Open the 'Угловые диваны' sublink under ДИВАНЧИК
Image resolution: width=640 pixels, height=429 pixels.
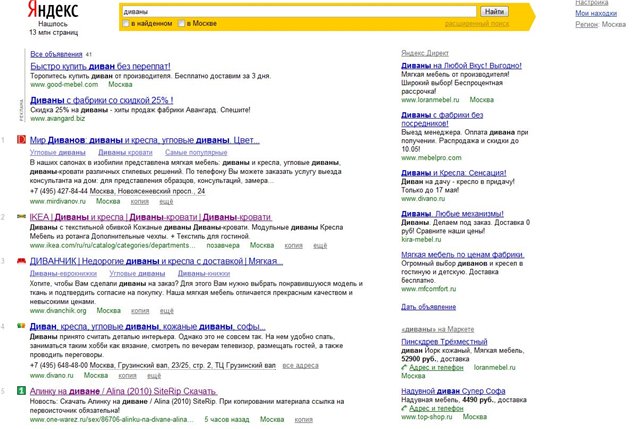pos(137,273)
